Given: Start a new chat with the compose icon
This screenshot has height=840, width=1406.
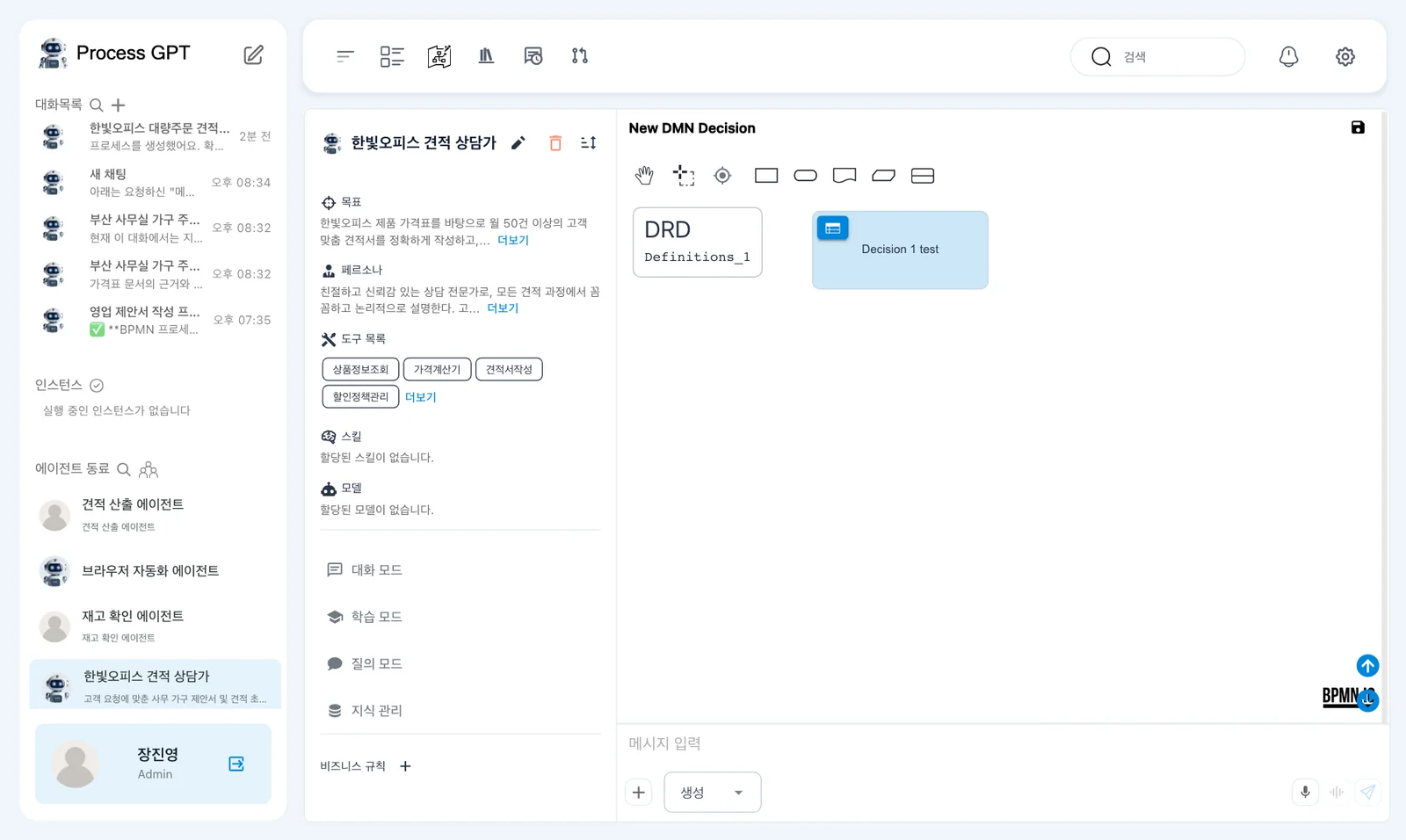Looking at the screenshot, I should [x=253, y=54].
